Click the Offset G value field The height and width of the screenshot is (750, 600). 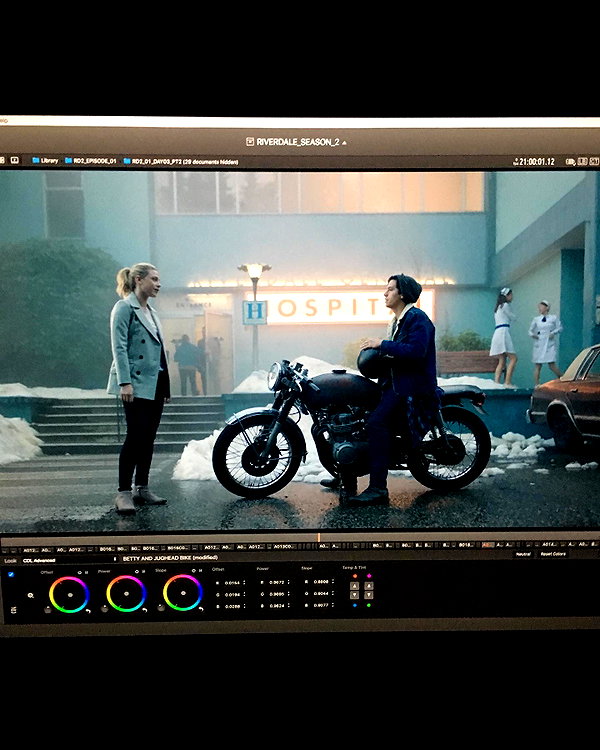[233, 595]
